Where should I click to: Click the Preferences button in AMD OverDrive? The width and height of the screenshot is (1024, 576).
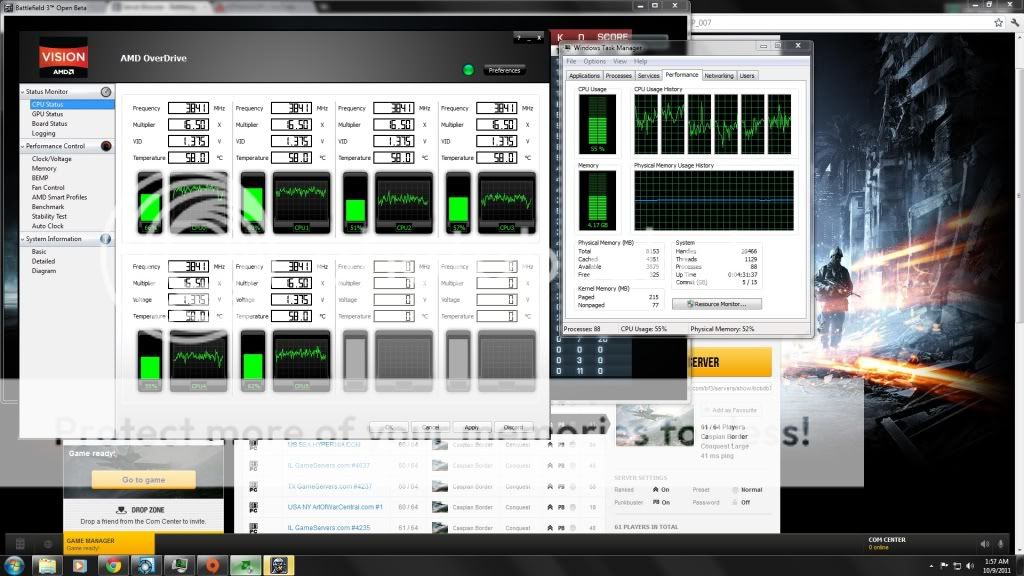point(504,70)
